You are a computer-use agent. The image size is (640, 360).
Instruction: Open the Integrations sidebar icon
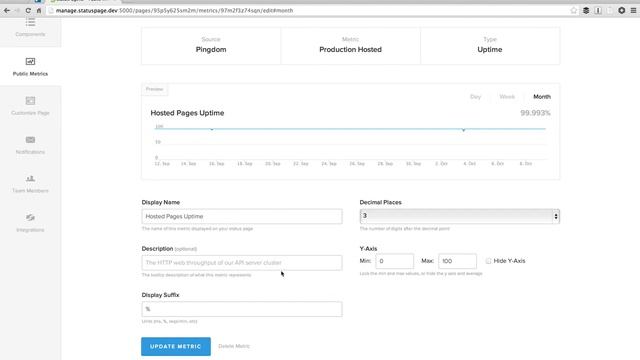(x=30, y=218)
